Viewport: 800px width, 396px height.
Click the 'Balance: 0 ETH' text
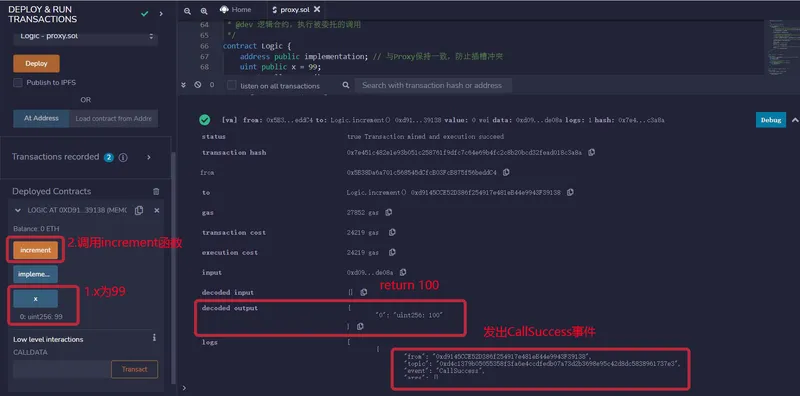tap(36, 229)
